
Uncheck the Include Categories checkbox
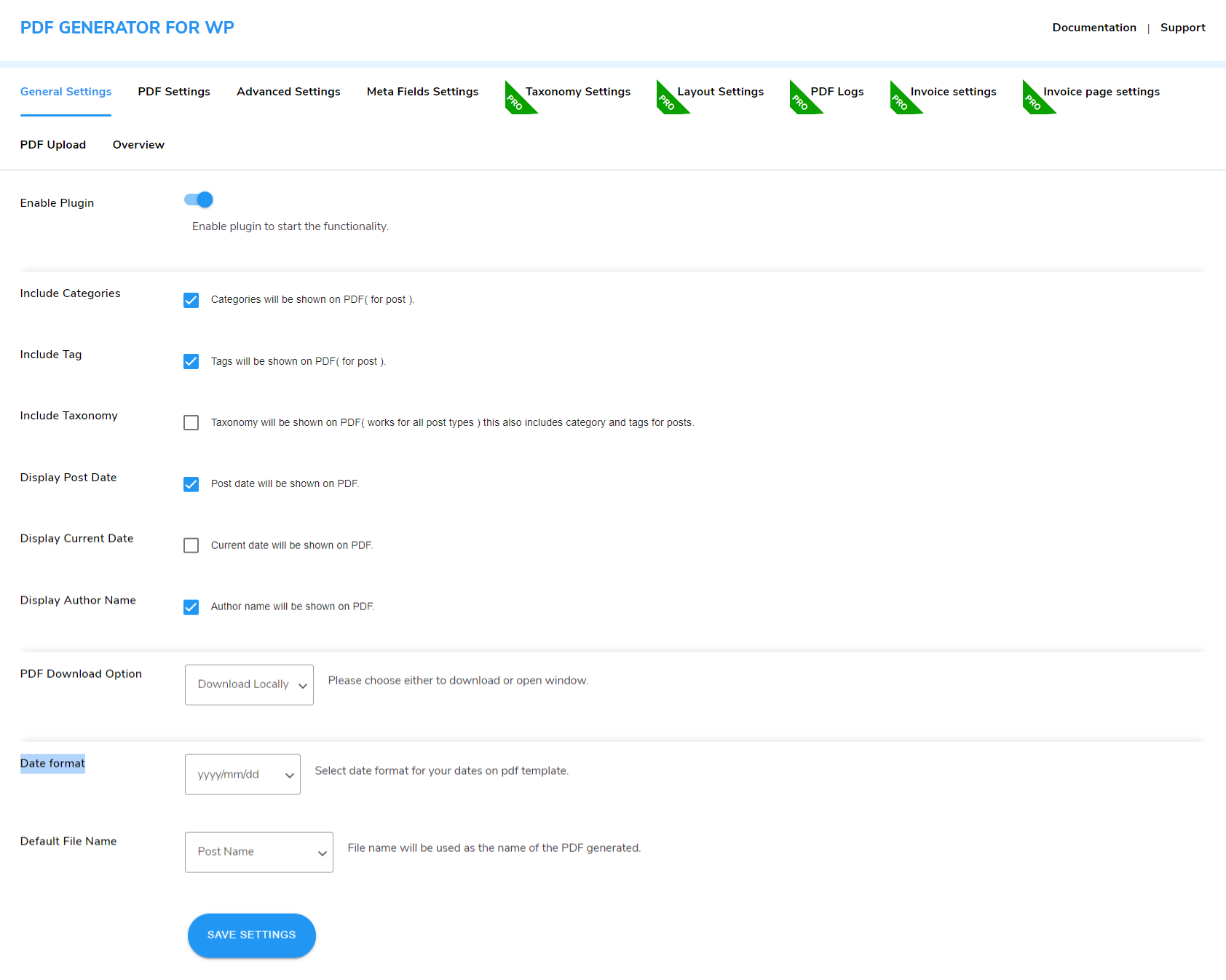tap(191, 300)
